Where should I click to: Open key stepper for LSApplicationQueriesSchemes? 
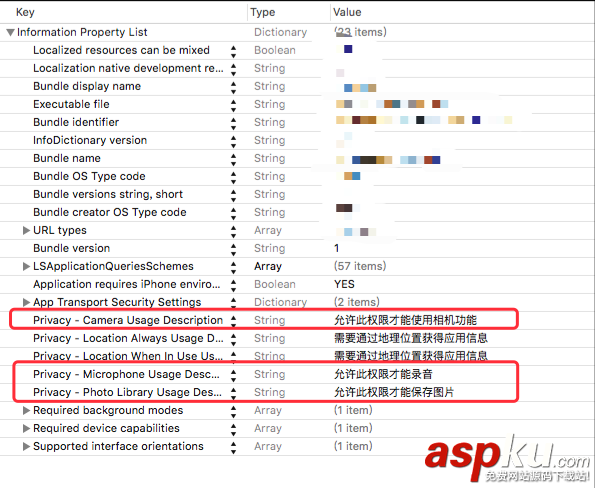click(x=233, y=267)
